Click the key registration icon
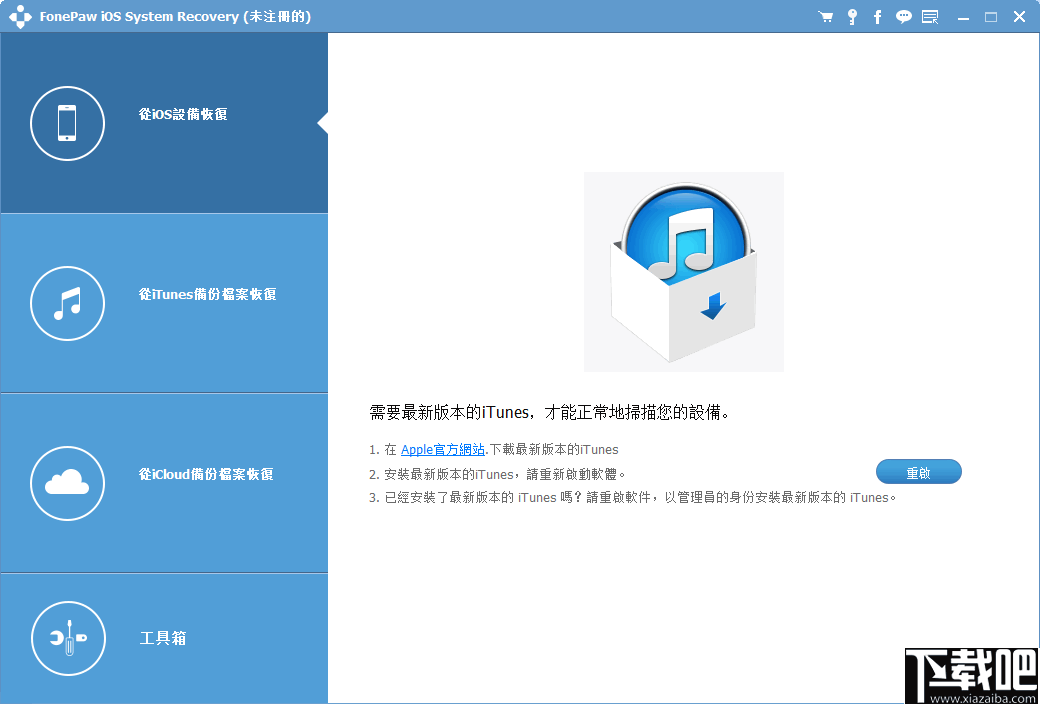The width and height of the screenshot is (1040, 704). click(852, 16)
